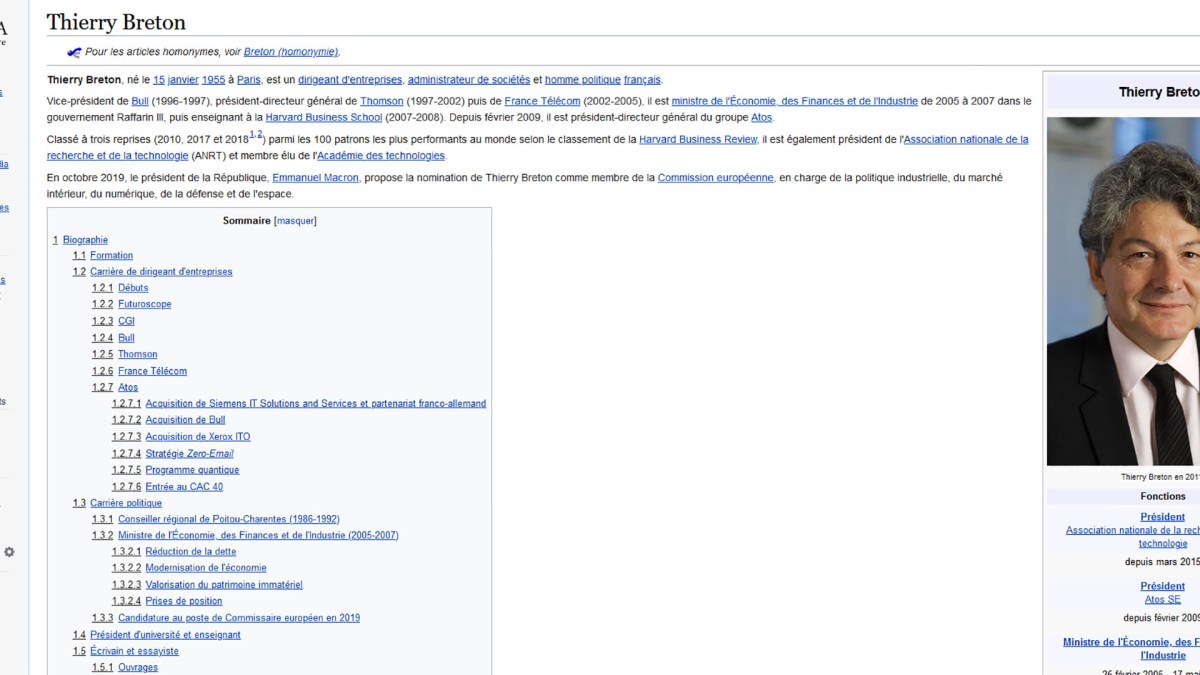Open Président link above Association nationale in infobox

pyautogui.click(x=1162, y=517)
